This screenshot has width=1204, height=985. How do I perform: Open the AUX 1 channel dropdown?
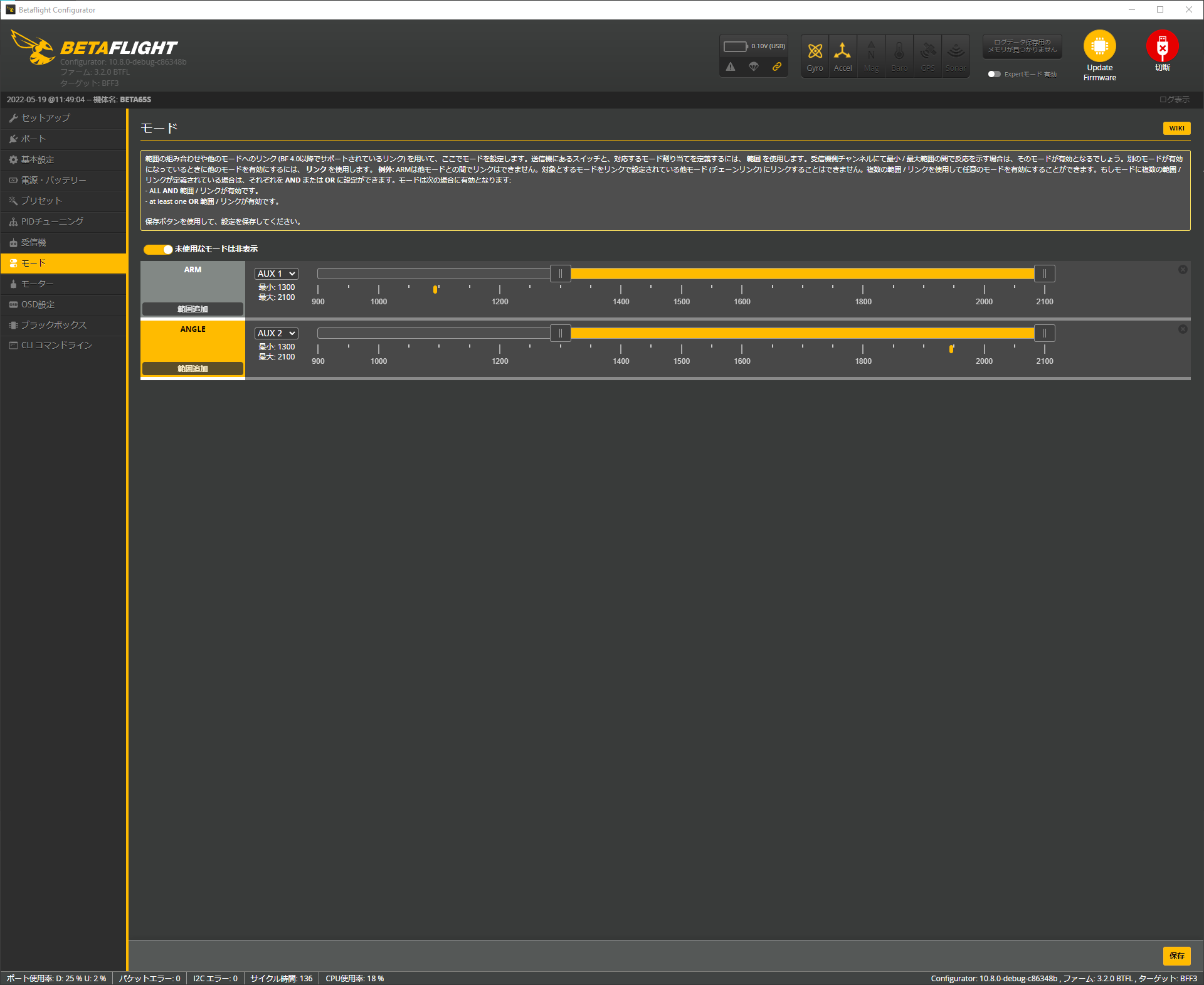[276, 274]
